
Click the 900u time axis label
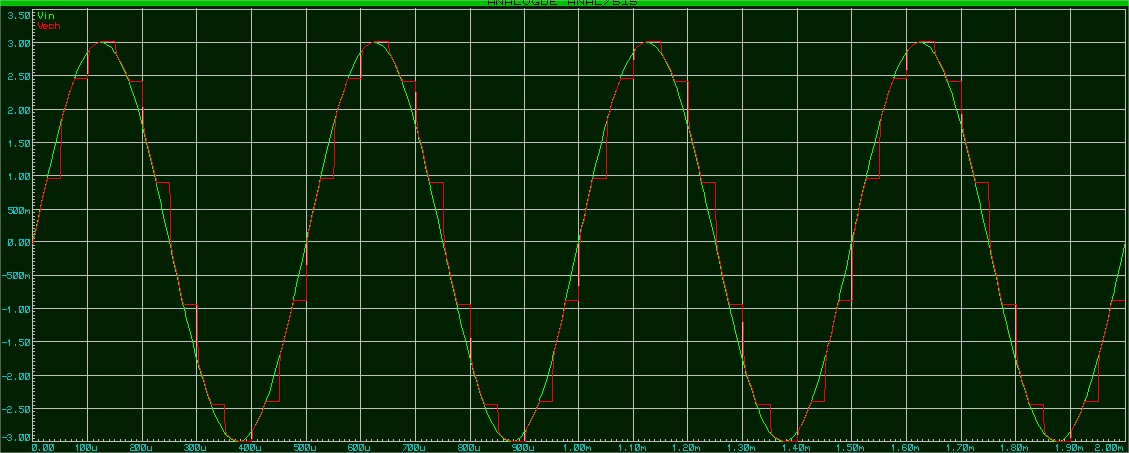click(x=524, y=447)
